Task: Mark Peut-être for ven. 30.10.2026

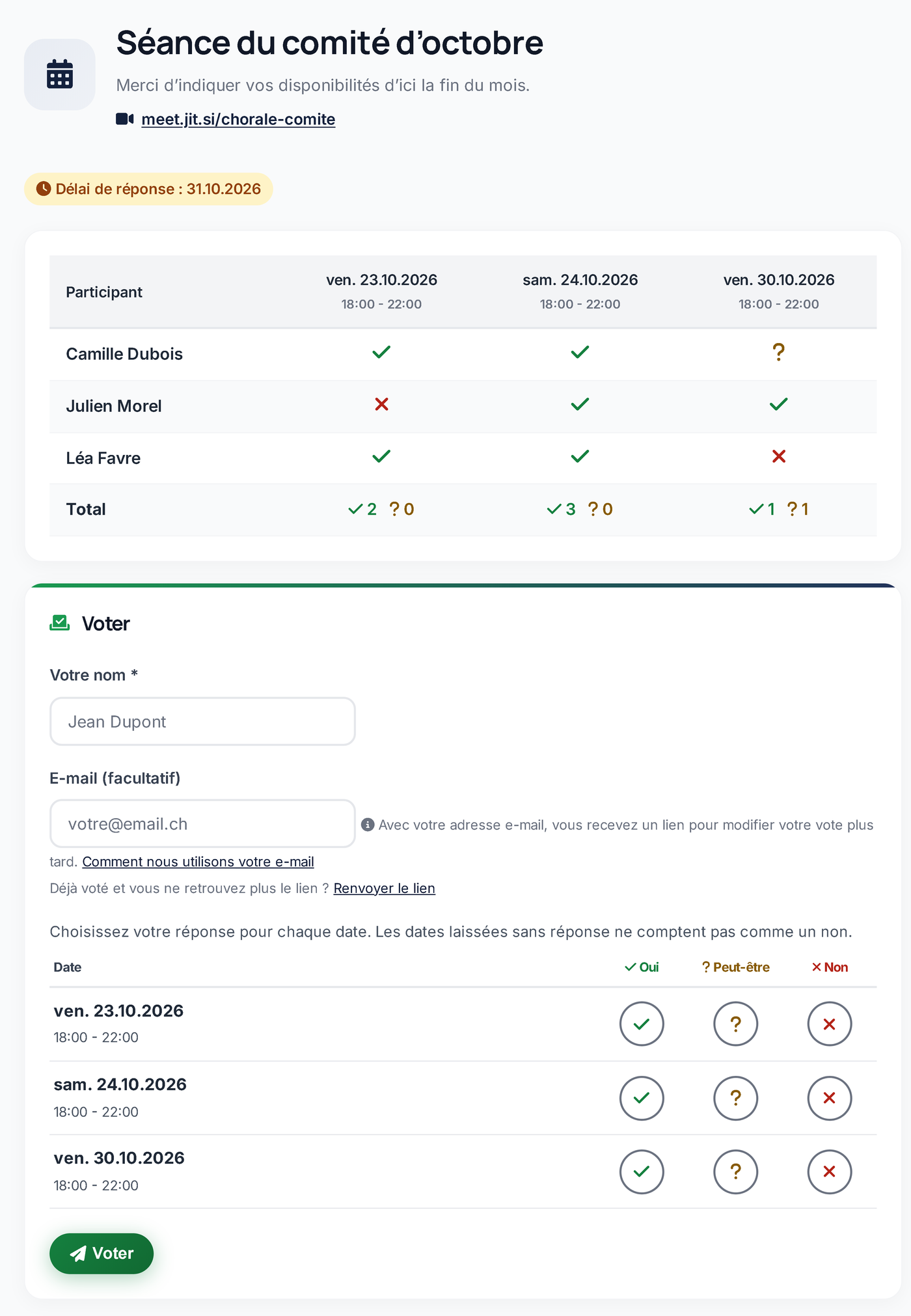Action: pos(736,1172)
